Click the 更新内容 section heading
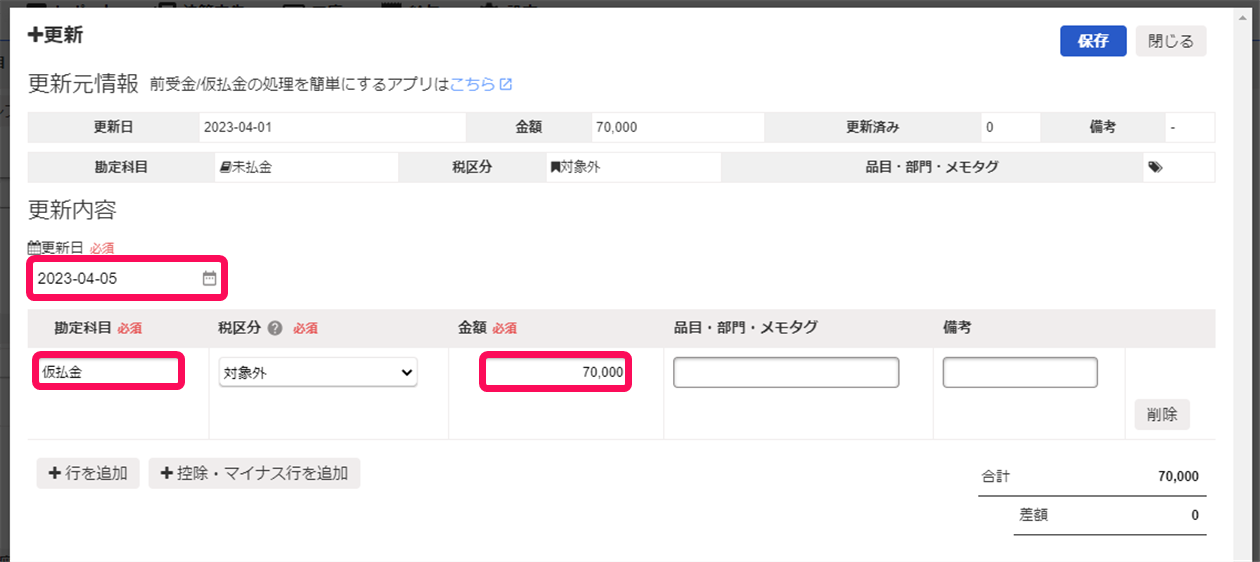The height and width of the screenshot is (562, 1260). click(72, 210)
